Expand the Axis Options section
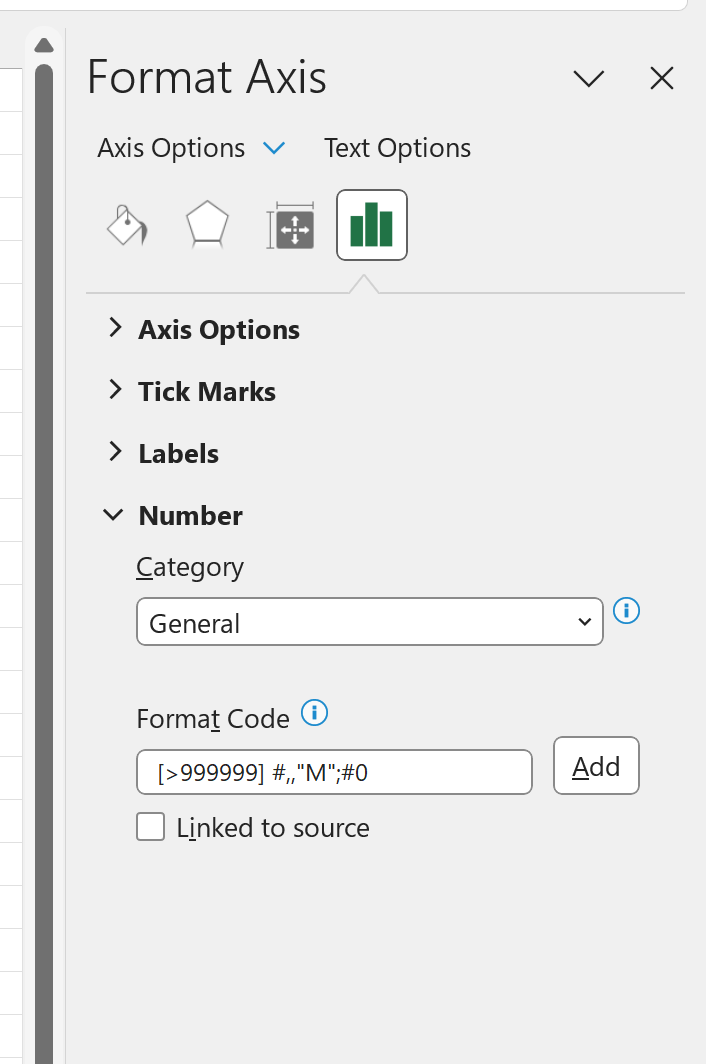 [115, 328]
